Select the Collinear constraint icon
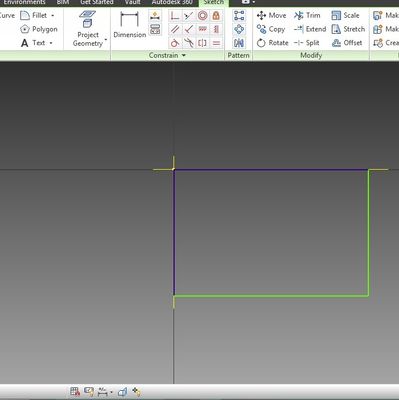 [x=189, y=16]
